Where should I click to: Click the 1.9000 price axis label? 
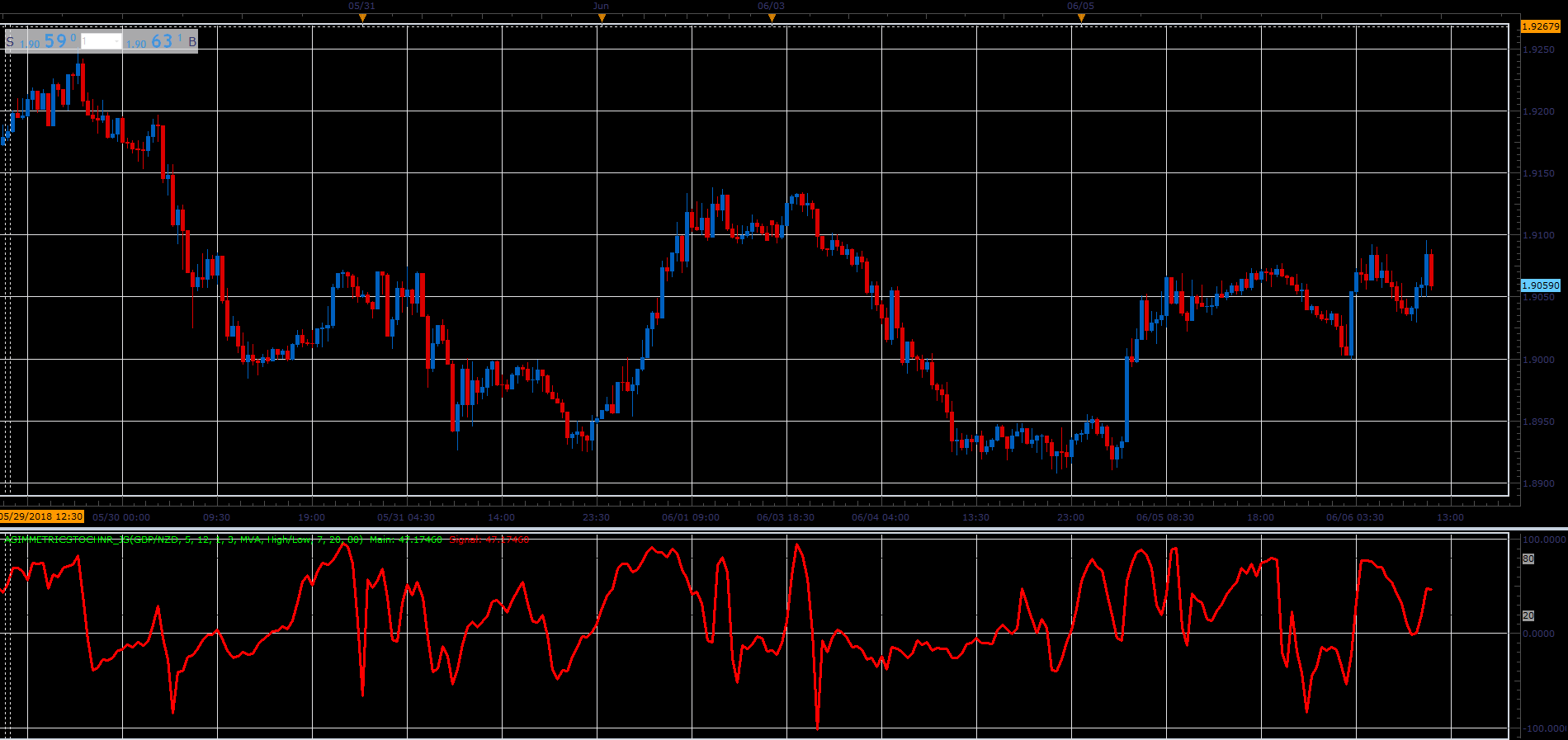click(x=1538, y=360)
